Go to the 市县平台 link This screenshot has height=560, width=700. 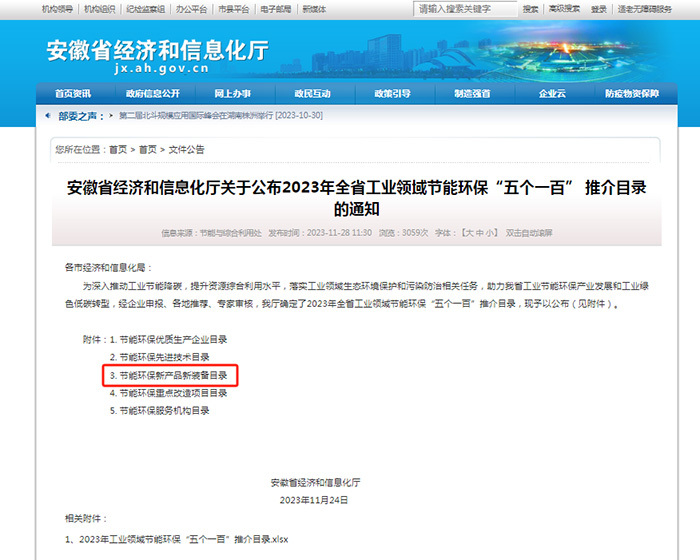click(233, 9)
